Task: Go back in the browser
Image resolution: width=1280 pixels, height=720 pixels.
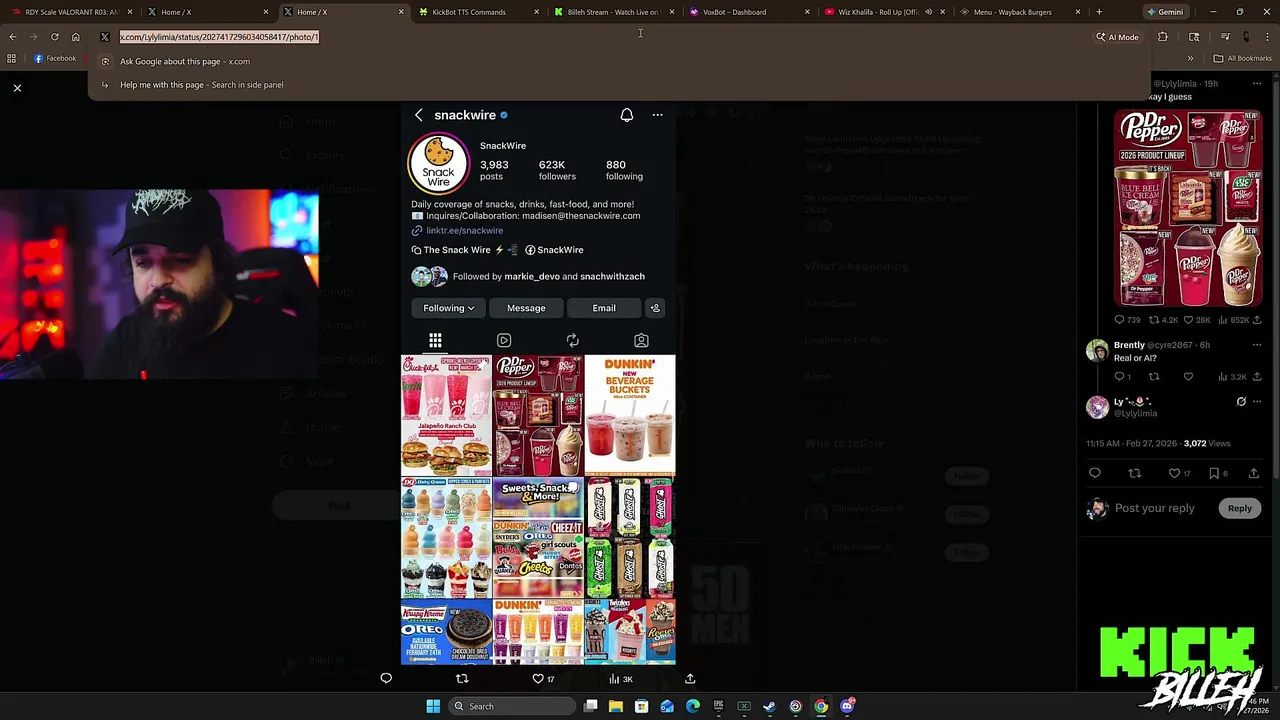Action: 12,37
